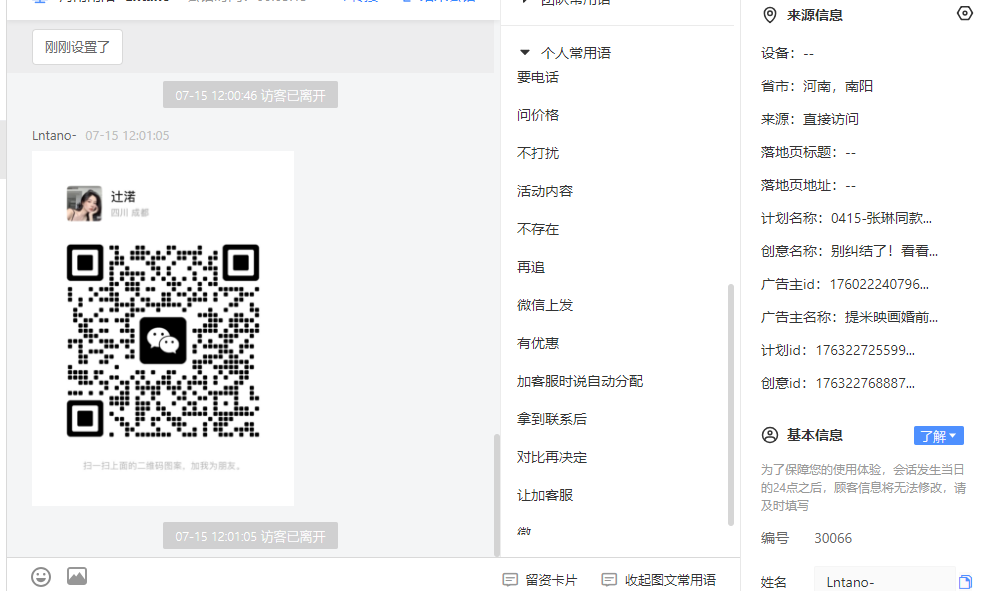The width and height of the screenshot is (987, 591).
Task: Click the 留资卡片 card icon
Action: click(x=510, y=580)
